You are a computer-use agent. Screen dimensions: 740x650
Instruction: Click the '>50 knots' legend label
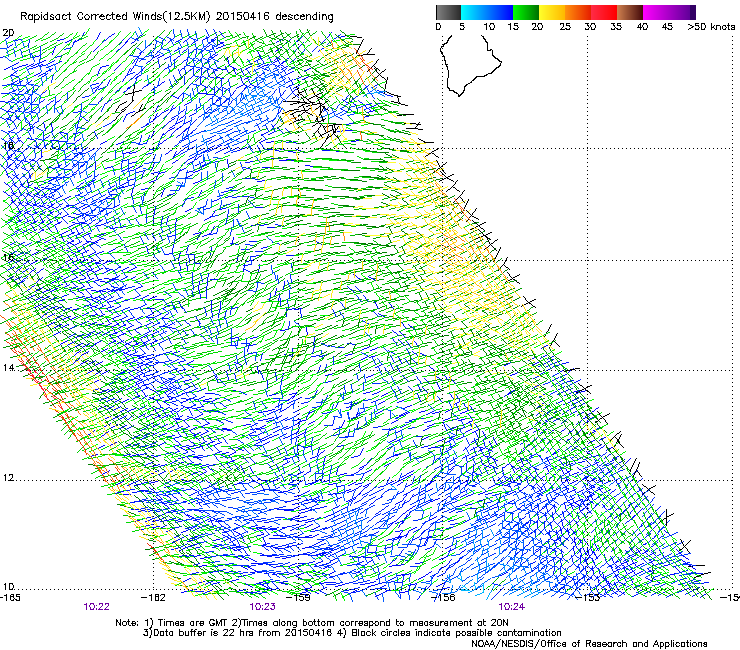(x=711, y=27)
